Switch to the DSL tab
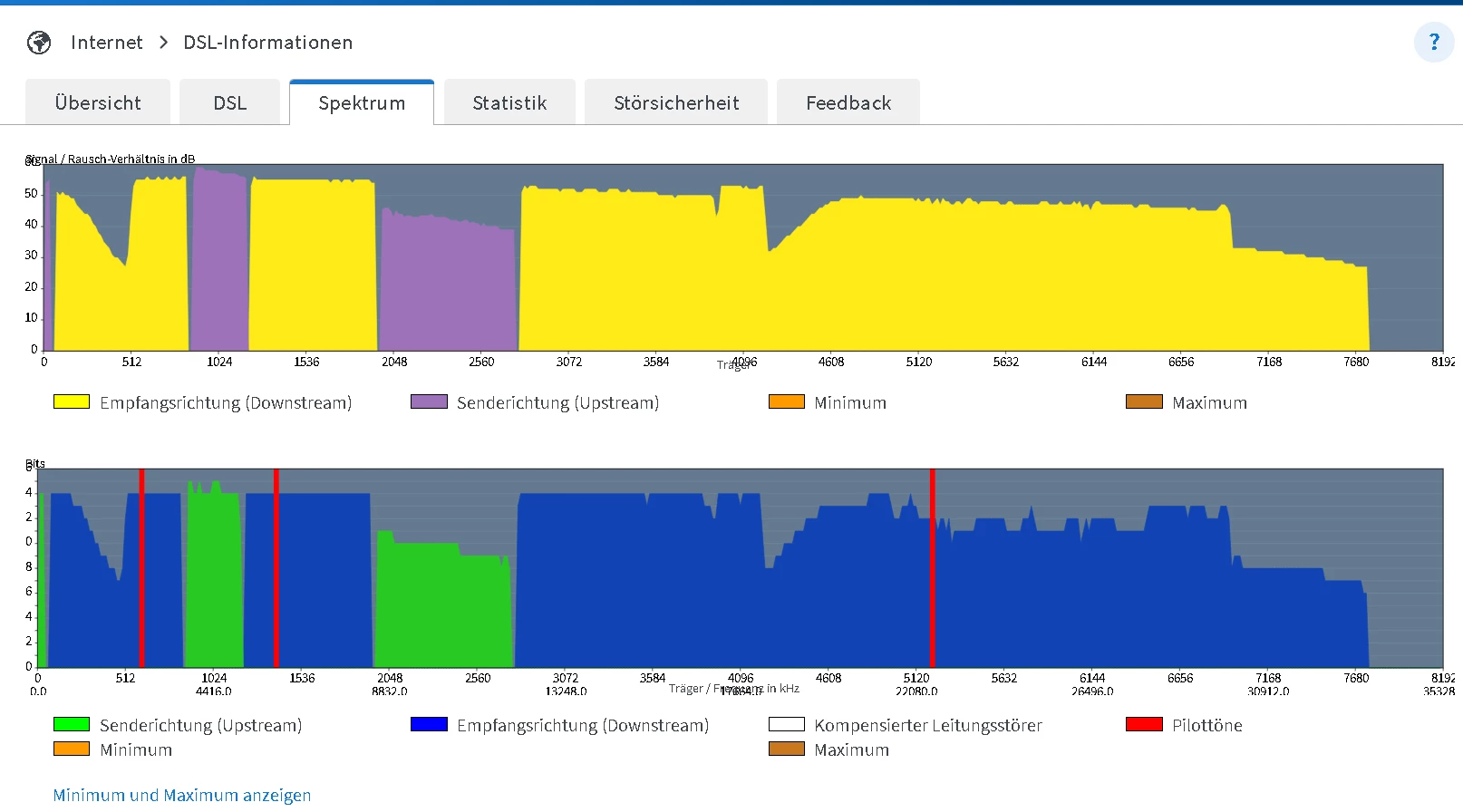 (229, 103)
